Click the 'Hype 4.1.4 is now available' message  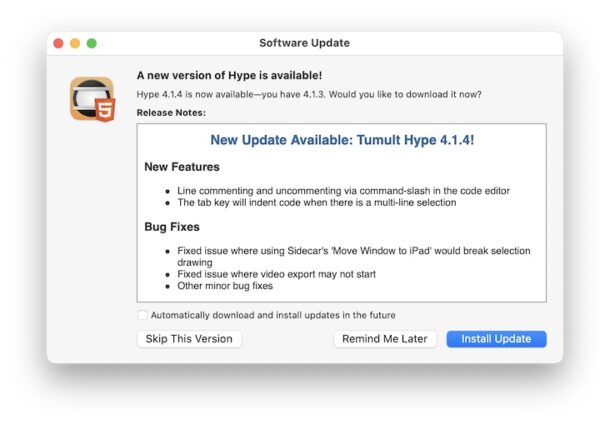(308, 95)
